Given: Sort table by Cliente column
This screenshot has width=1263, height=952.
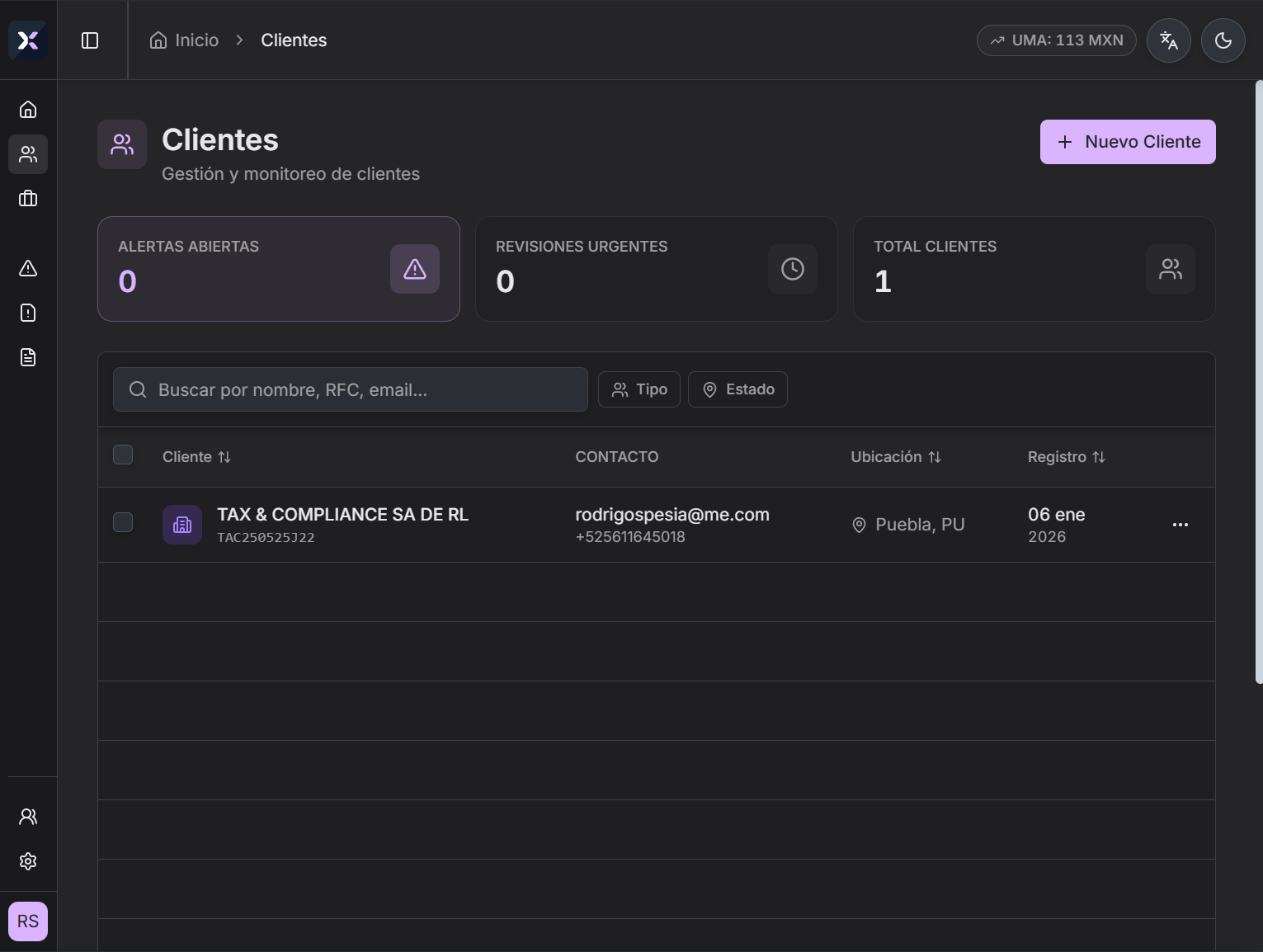Looking at the screenshot, I should coord(196,457).
